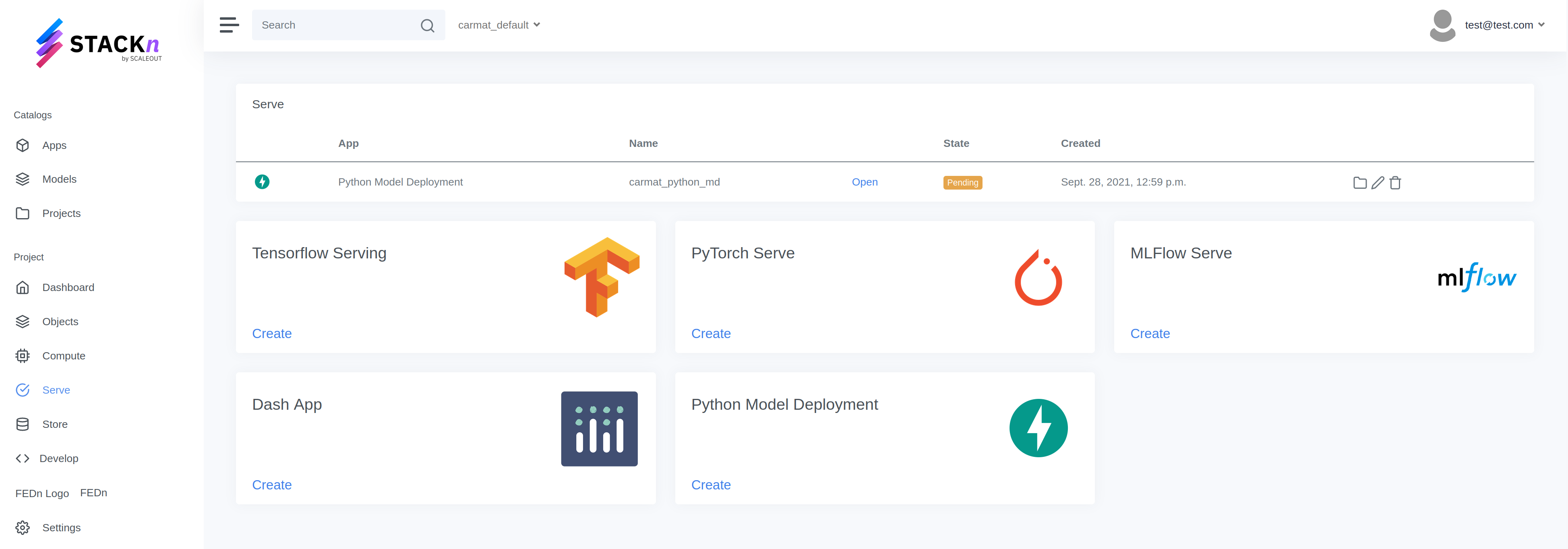Select the Serve checkmark icon
Image resolution: width=1568 pixels, height=549 pixels.
(23, 390)
